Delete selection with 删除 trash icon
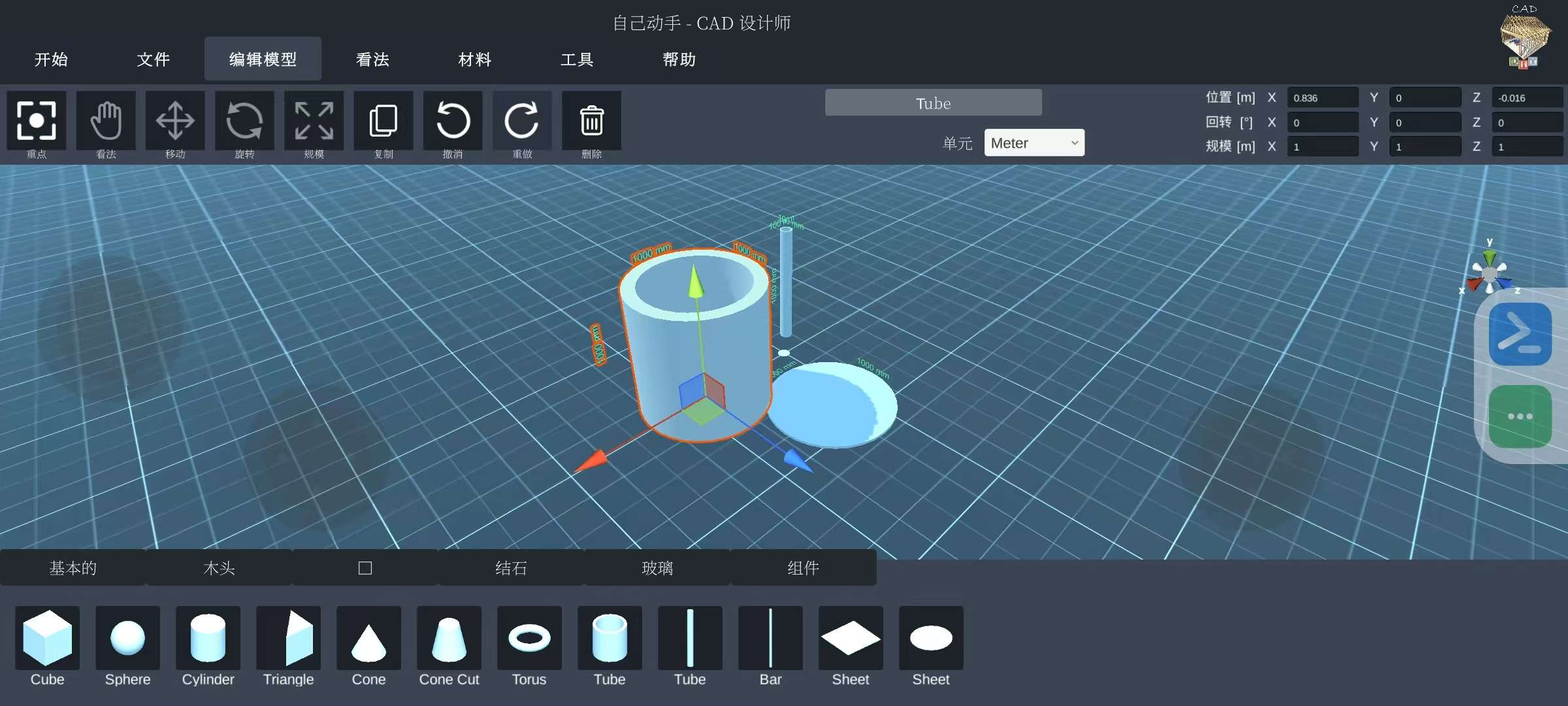This screenshot has width=1568, height=706. (591, 120)
